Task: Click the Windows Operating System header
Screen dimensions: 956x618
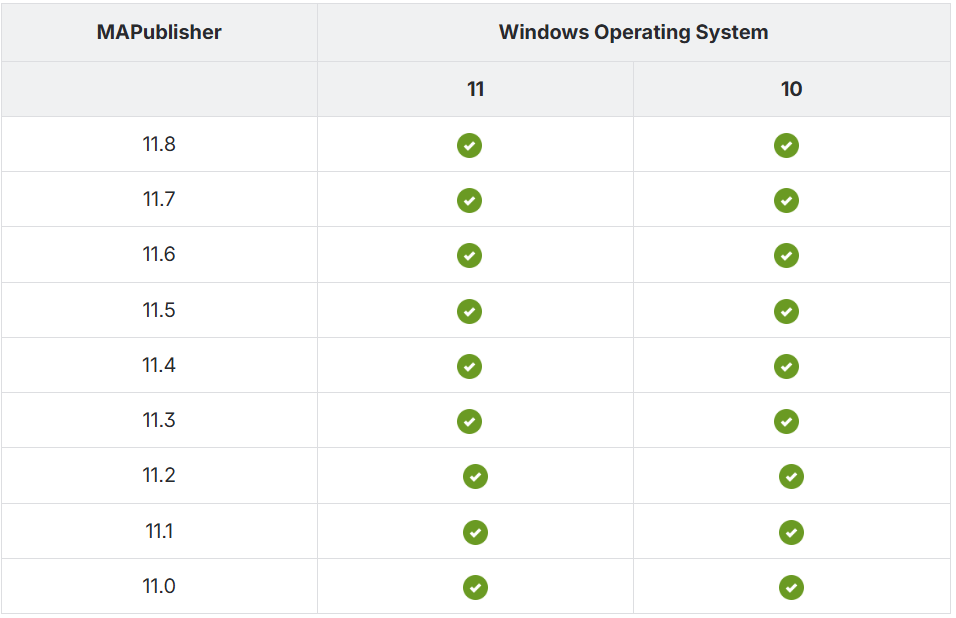Action: click(633, 32)
